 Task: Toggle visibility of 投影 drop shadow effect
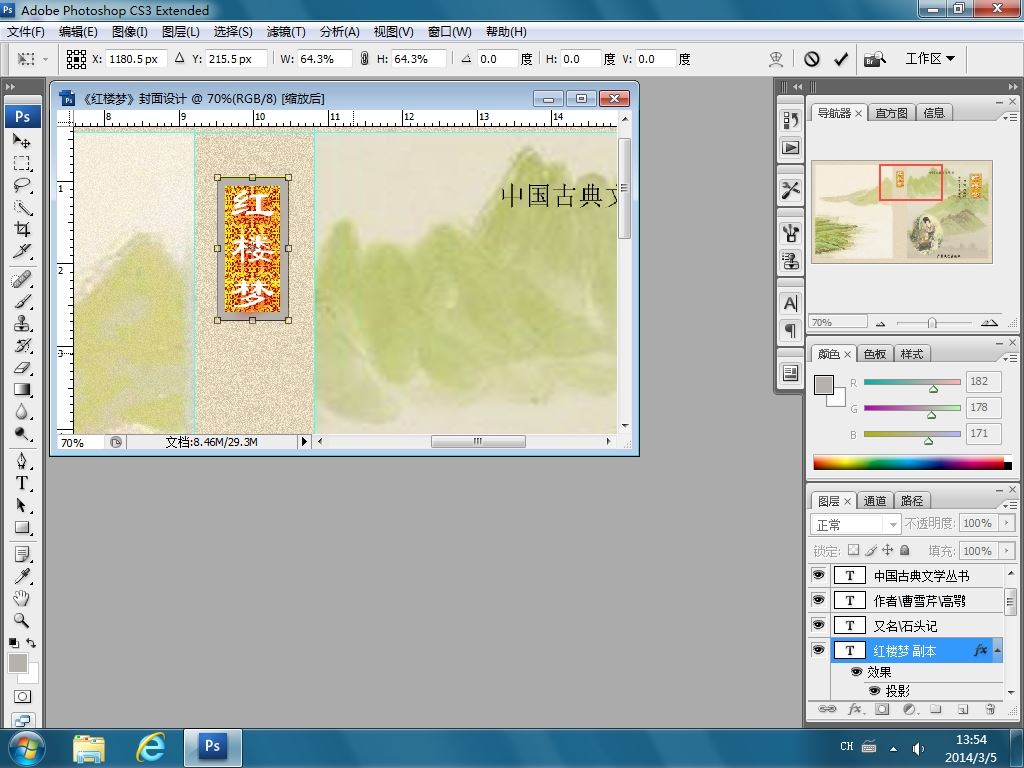[x=874, y=690]
